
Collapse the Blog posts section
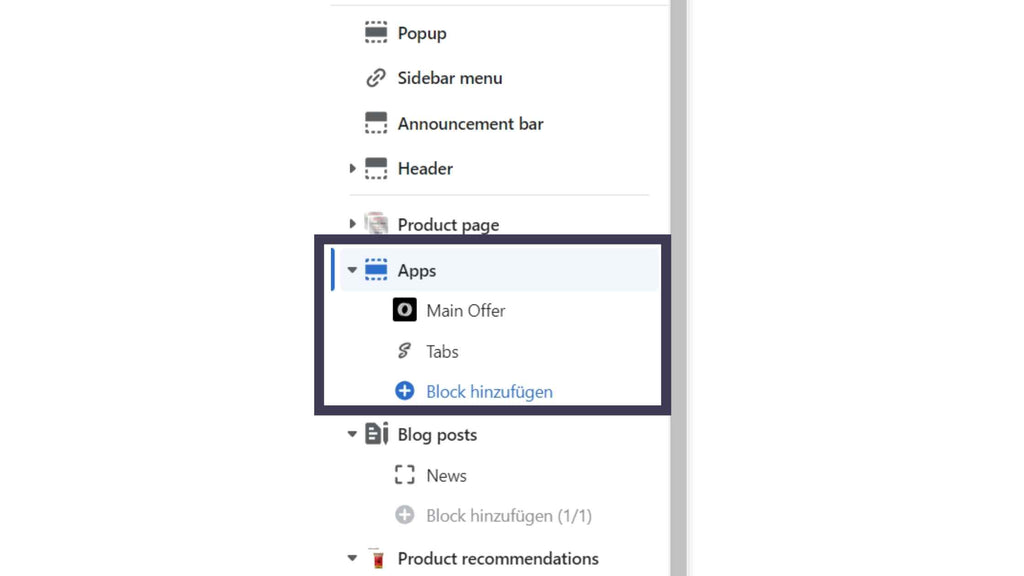click(x=352, y=434)
